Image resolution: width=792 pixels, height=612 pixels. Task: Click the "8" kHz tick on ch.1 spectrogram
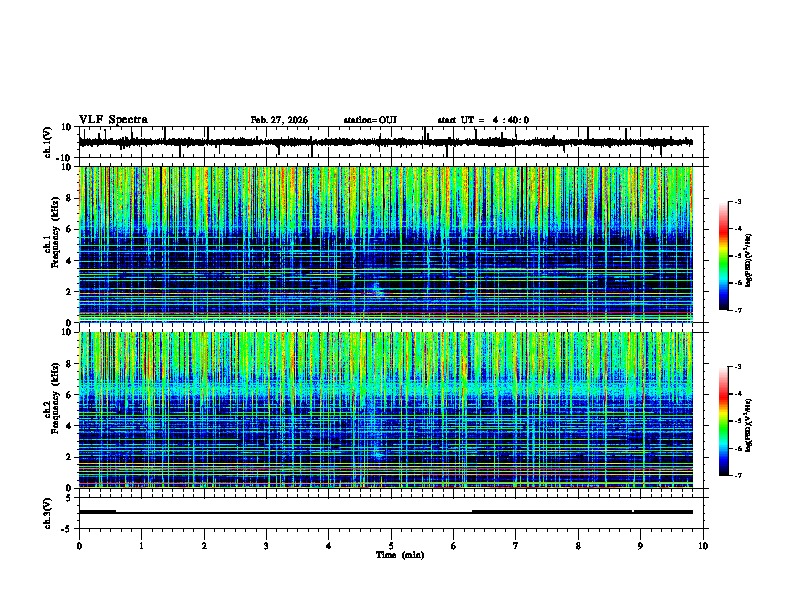tap(69, 198)
